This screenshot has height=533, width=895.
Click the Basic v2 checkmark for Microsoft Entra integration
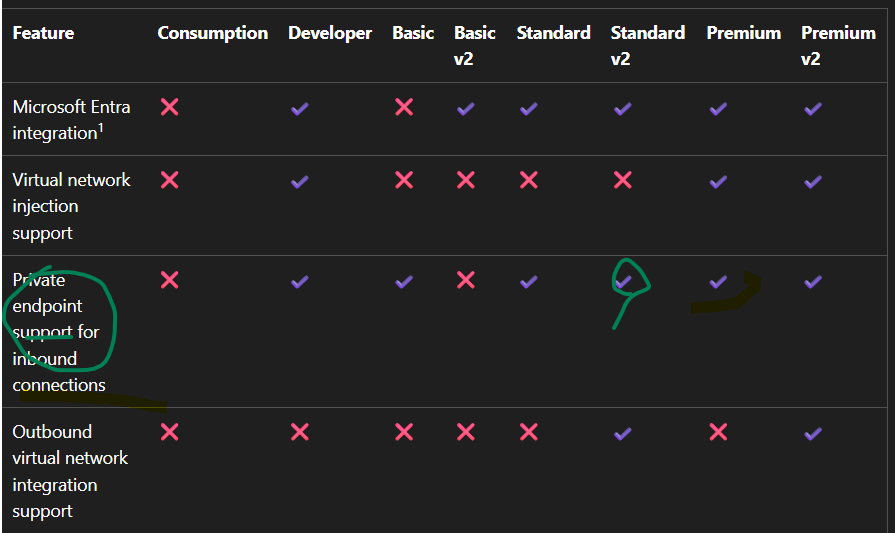pyautogui.click(x=466, y=108)
